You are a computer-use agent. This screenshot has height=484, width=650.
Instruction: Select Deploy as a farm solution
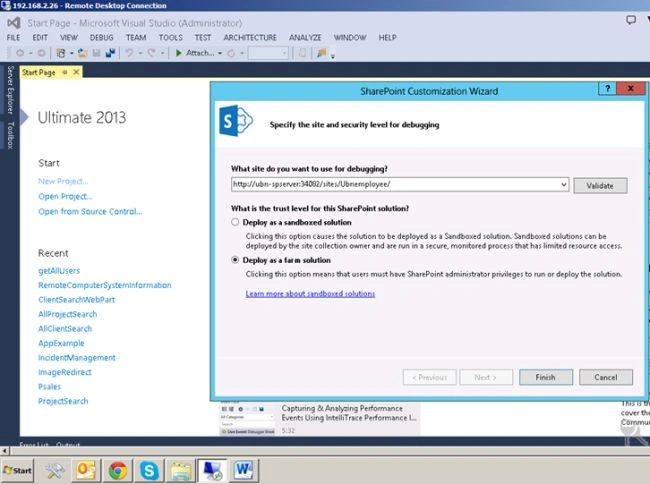click(x=235, y=260)
